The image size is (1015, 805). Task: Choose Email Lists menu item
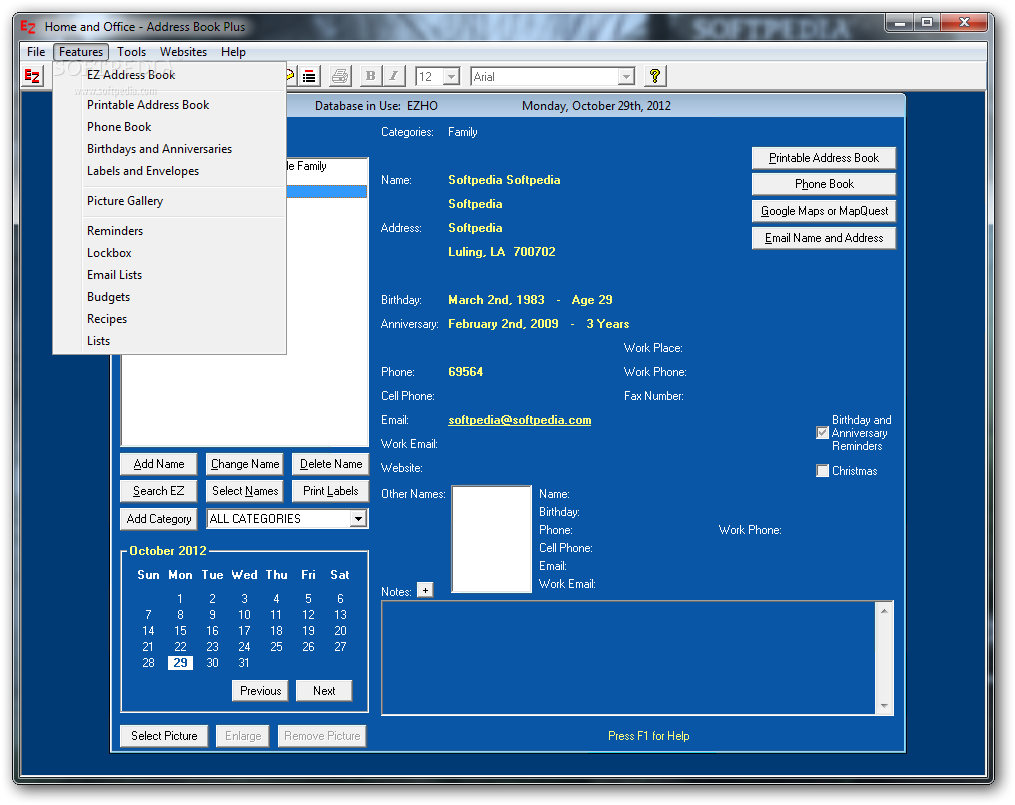point(170,275)
